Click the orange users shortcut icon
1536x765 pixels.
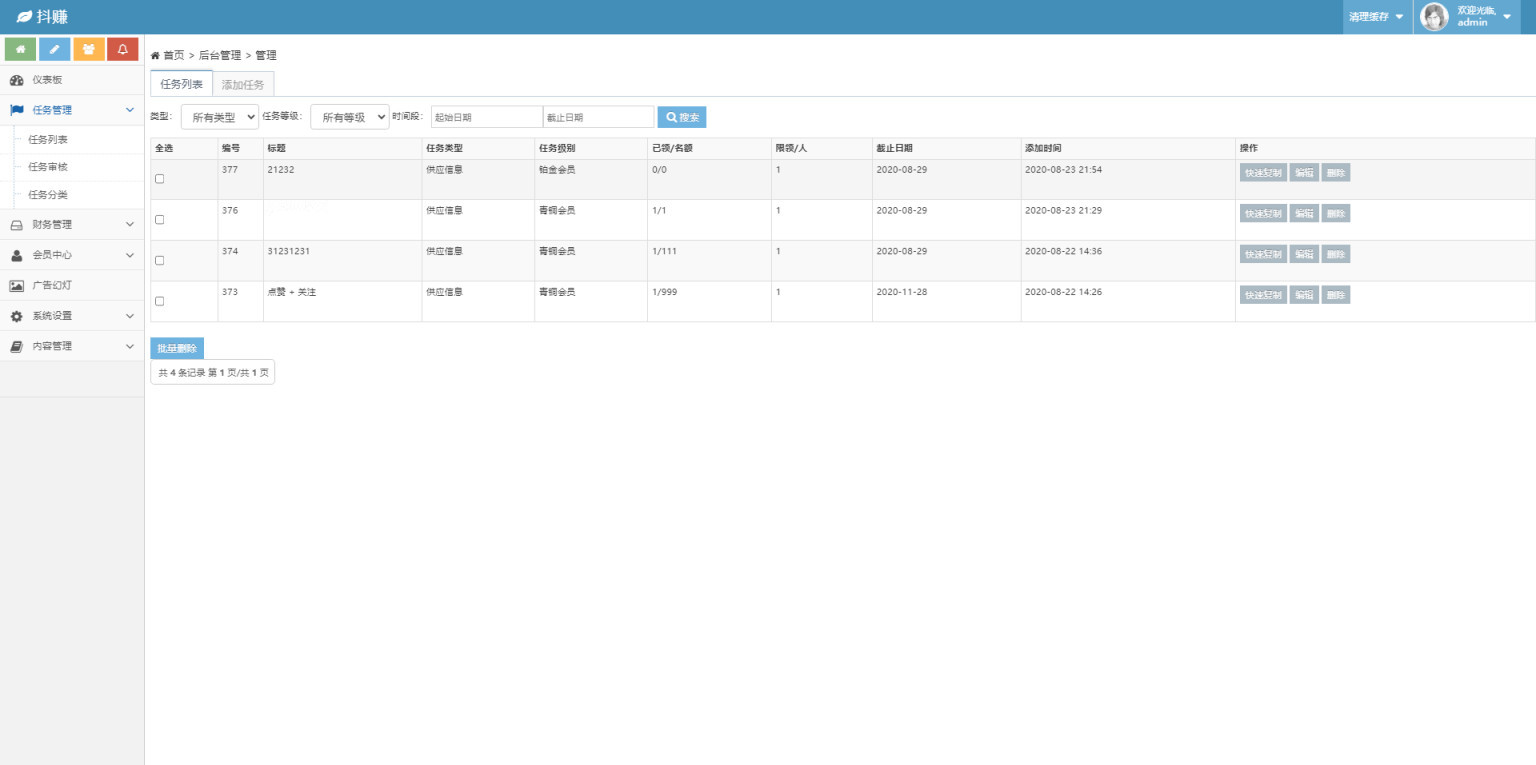[x=88, y=48]
